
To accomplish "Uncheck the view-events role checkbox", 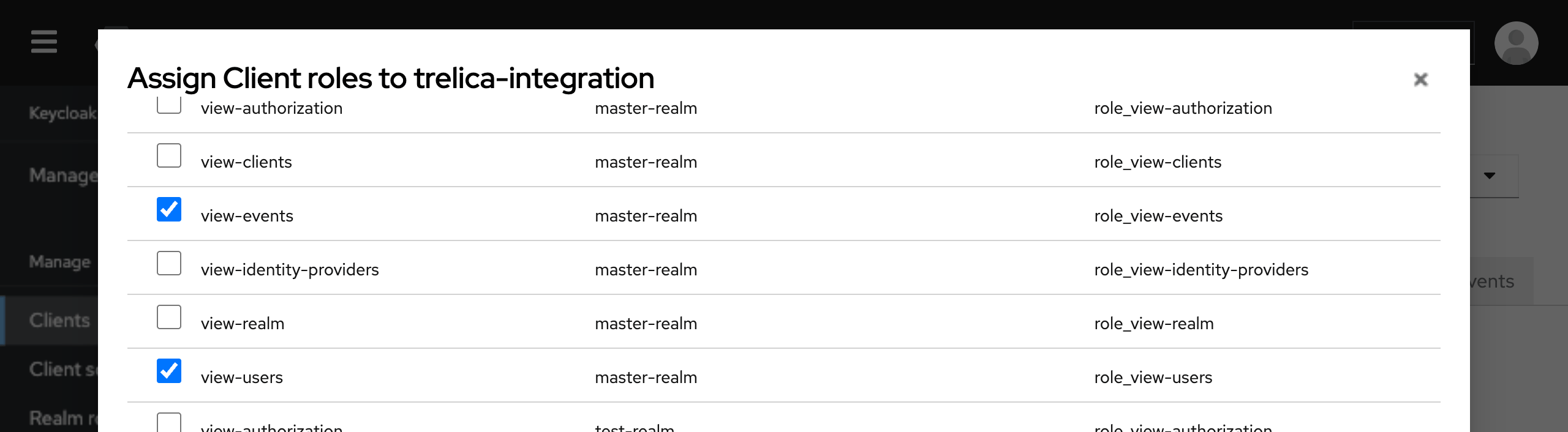I will pos(169,209).
